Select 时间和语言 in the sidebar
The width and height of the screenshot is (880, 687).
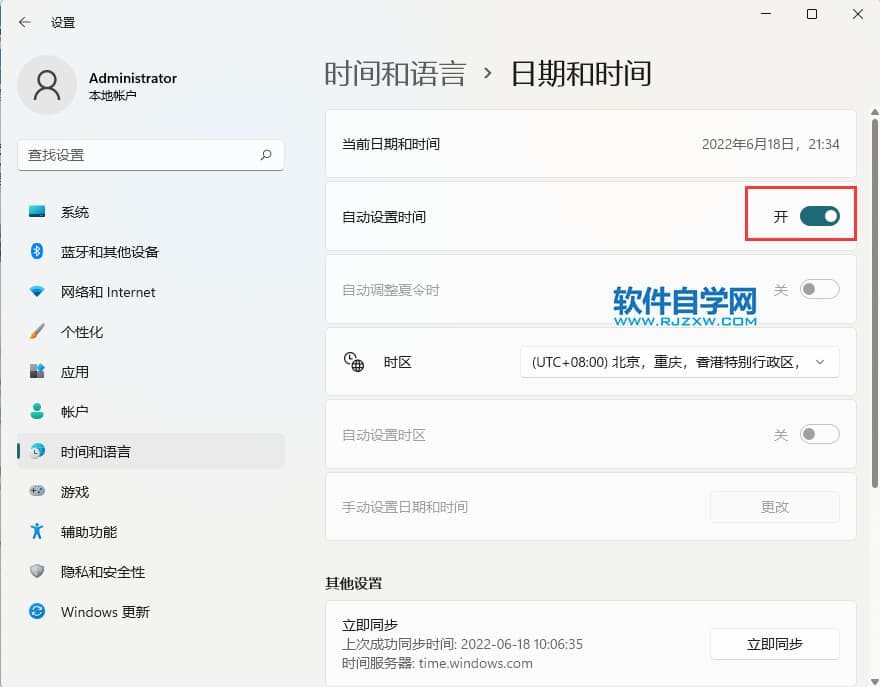point(95,452)
